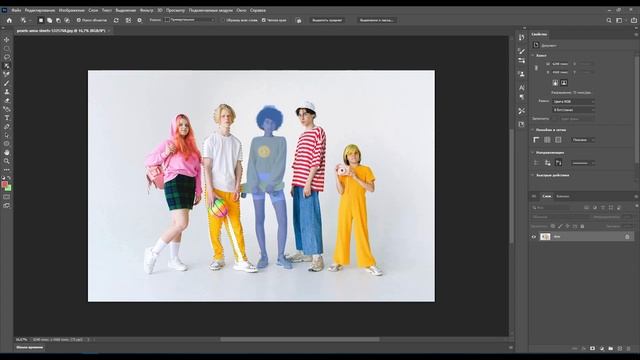Toggle Quick Mask mode in toolbox

[x=7, y=197]
